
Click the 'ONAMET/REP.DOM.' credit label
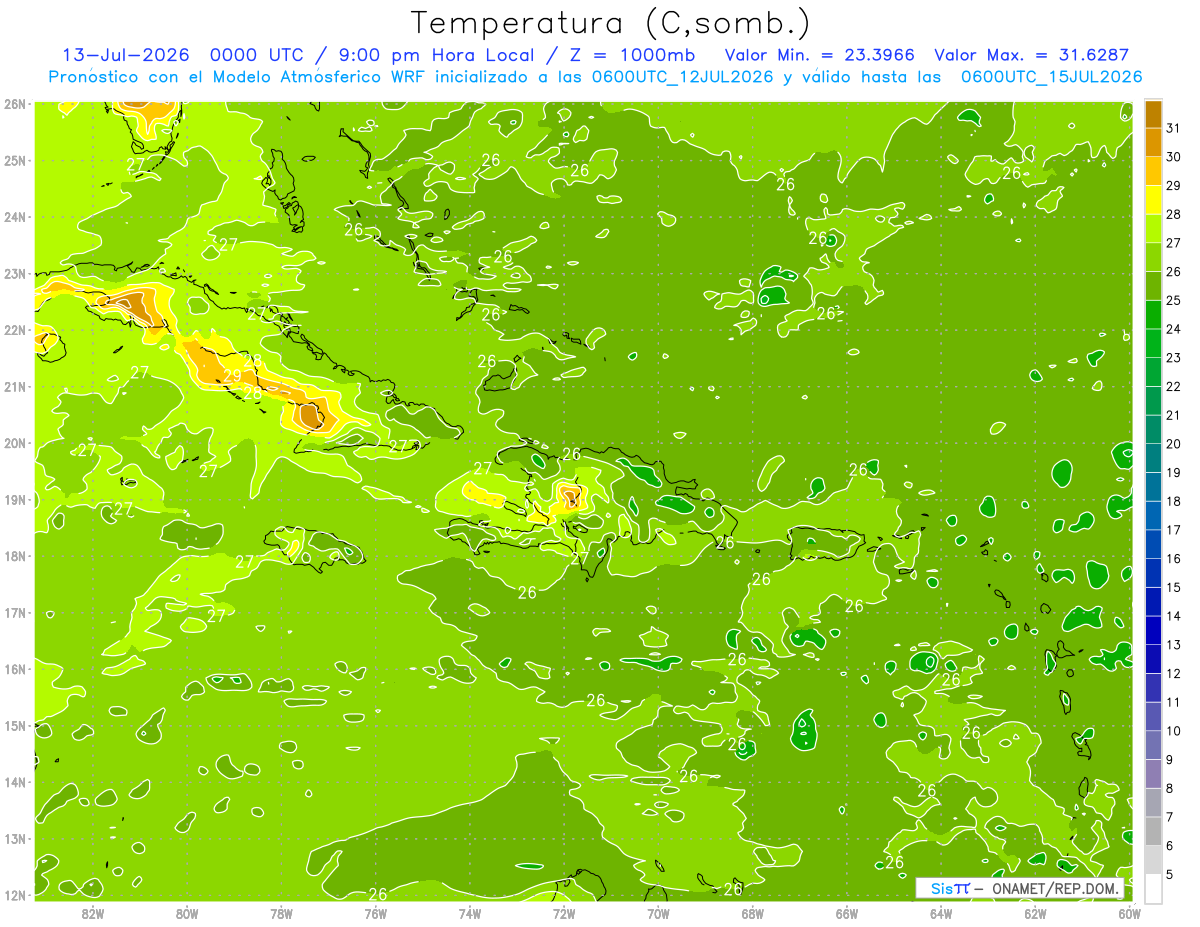(1054, 888)
